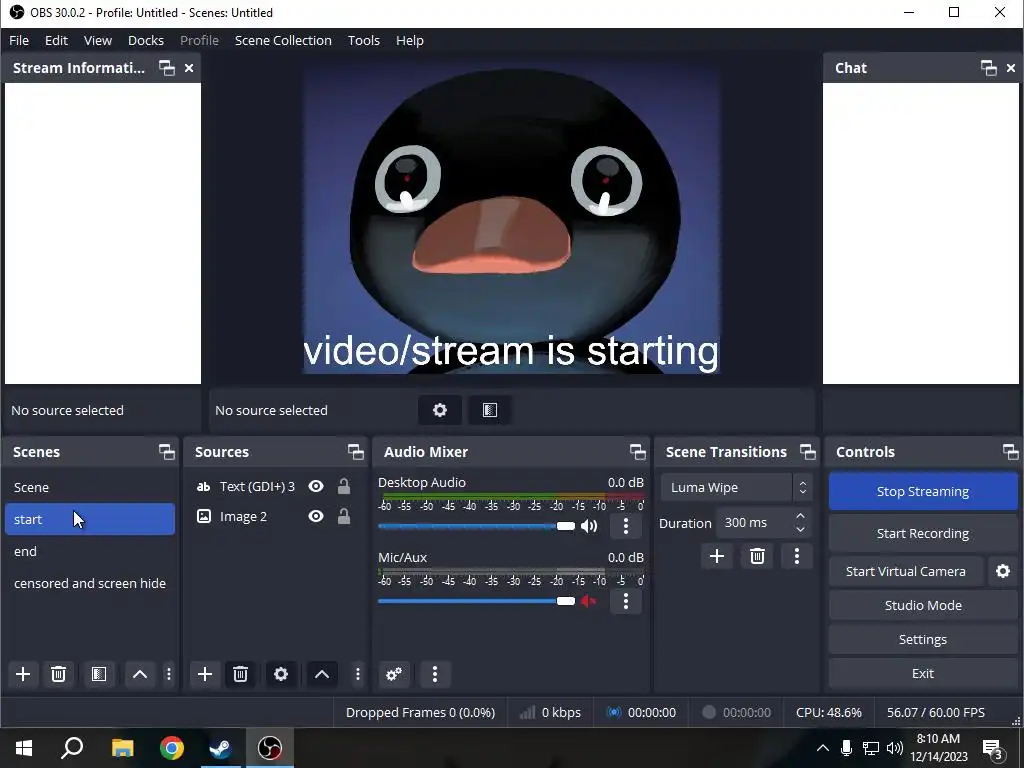Image resolution: width=1024 pixels, height=768 pixels.
Task: Increase transition duration with up arrow
Action: point(801,516)
